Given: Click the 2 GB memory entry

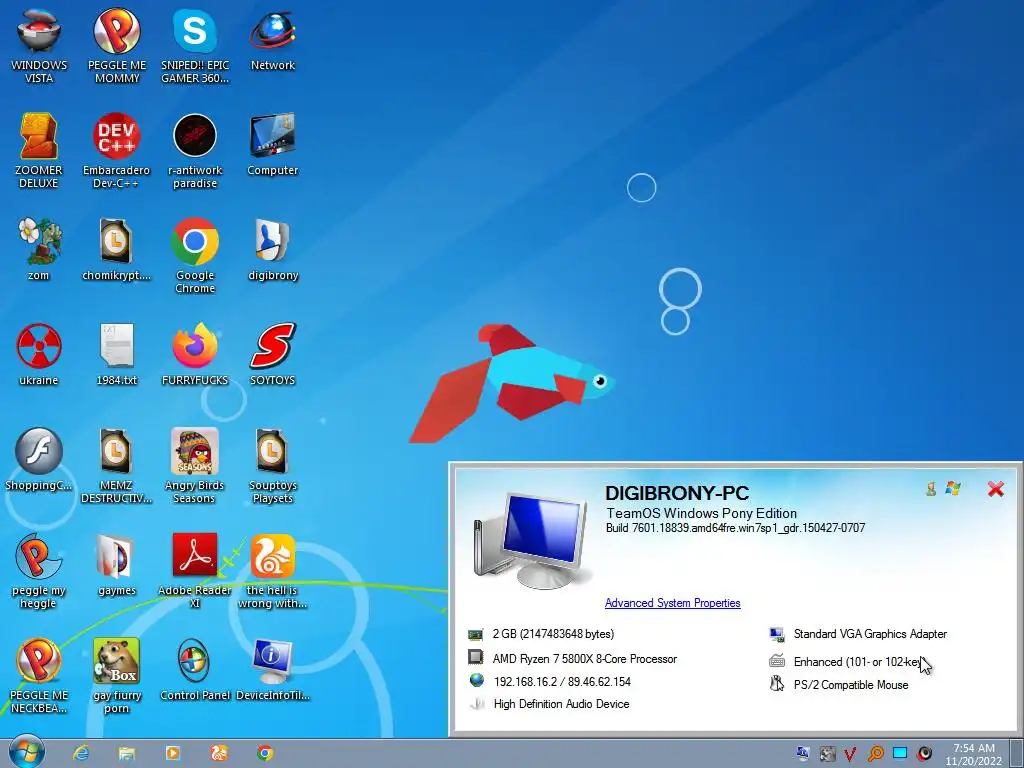Looking at the screenshot, I should pyautogui.click(x=553, y=634).
